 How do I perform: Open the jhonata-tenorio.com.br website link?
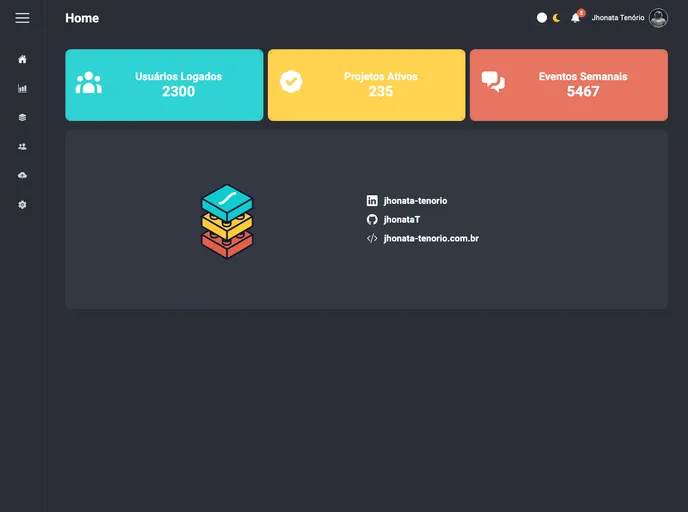(x=430, y=238)
